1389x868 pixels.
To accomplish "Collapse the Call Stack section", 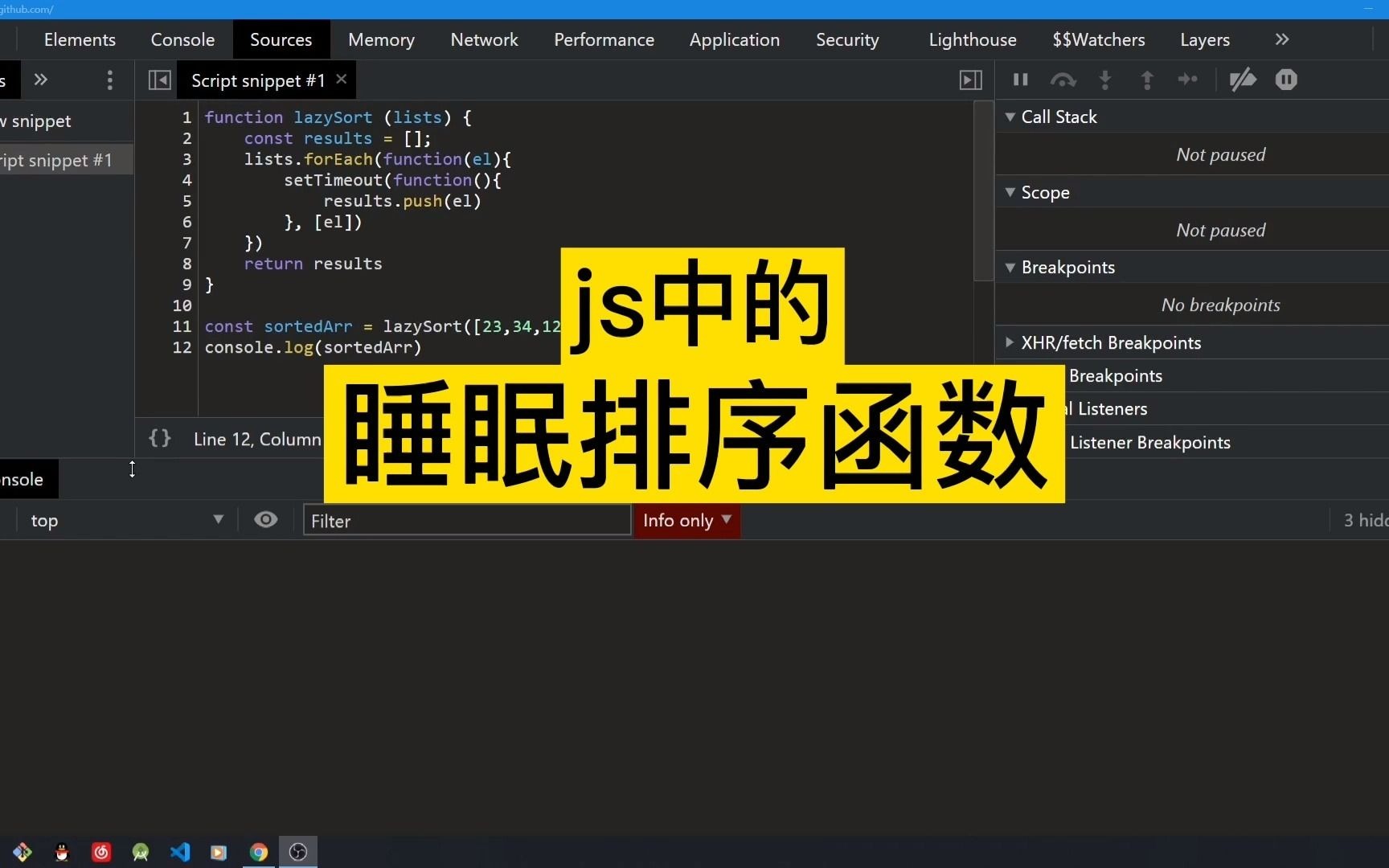I will coord(1011,117).
